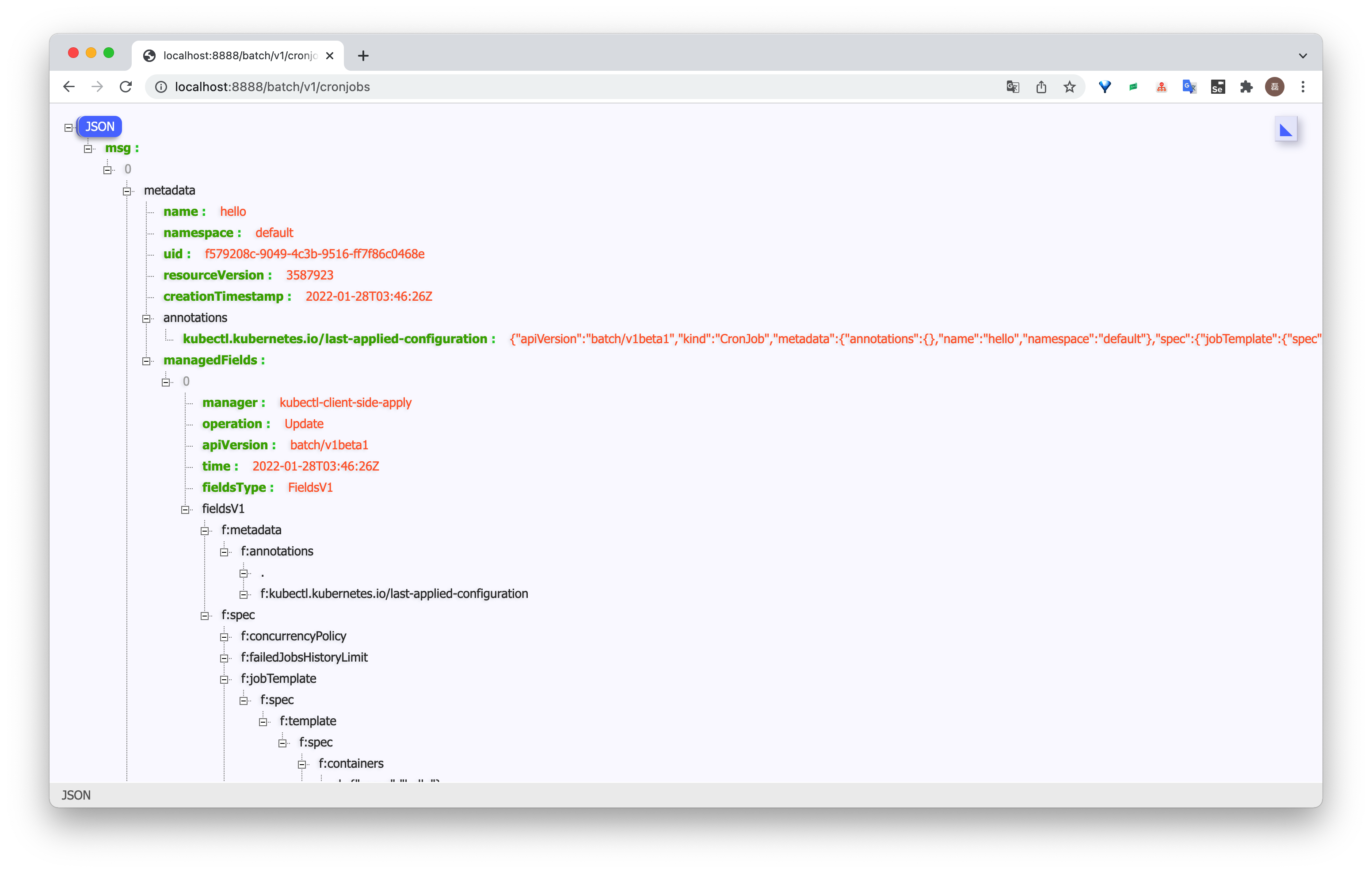The image size is (1372, 873).
Task: Click the site information icon
Action: click(161, 87)
